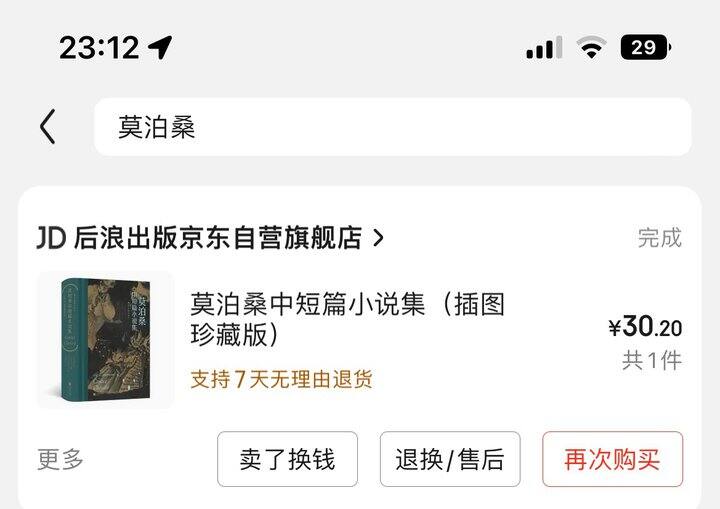Open the store via chevron arrow
720x509 pixels.
coord(378,238)
